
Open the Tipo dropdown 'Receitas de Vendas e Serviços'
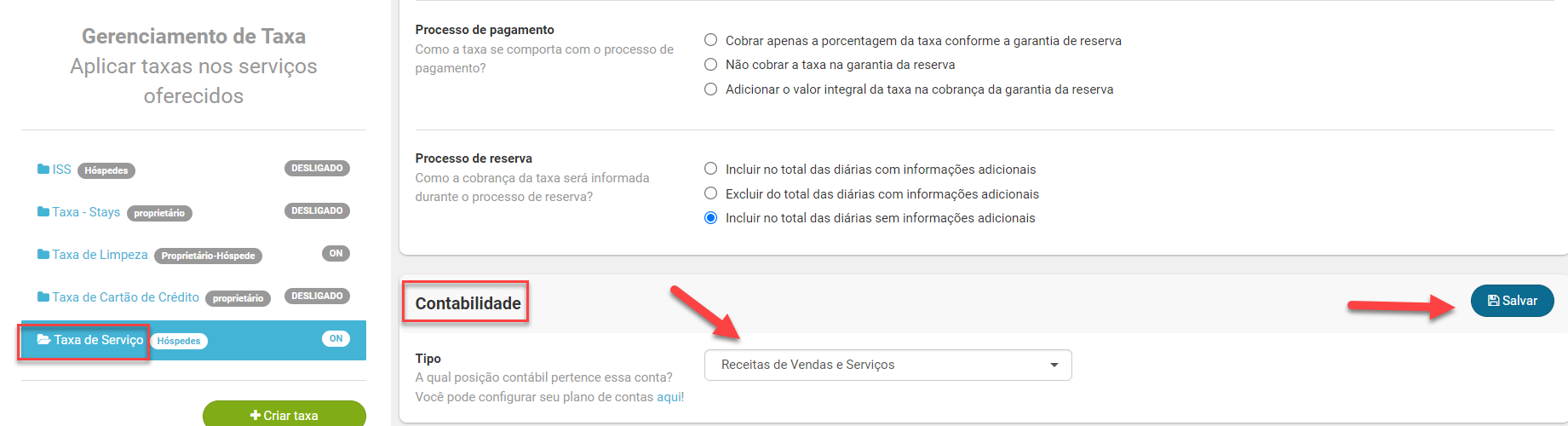tap(887, 365)
